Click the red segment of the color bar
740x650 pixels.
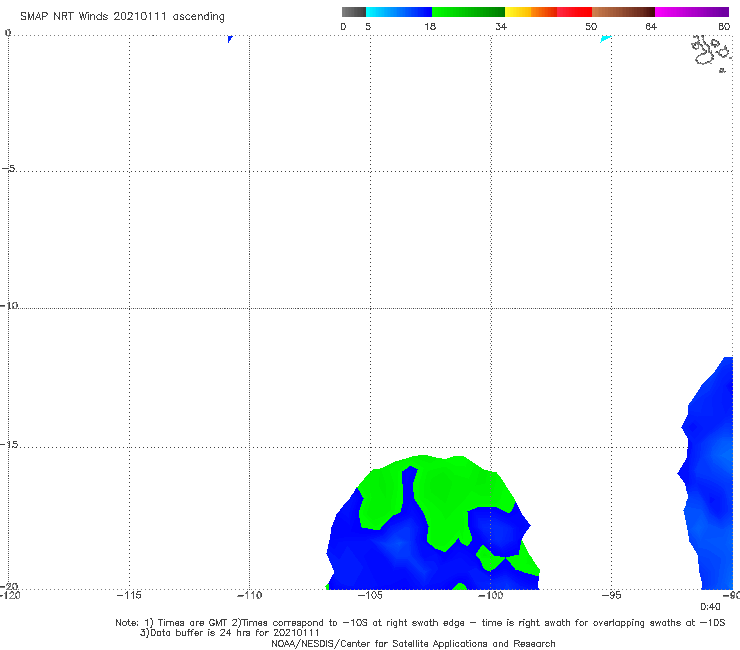(x=574, y=12)
